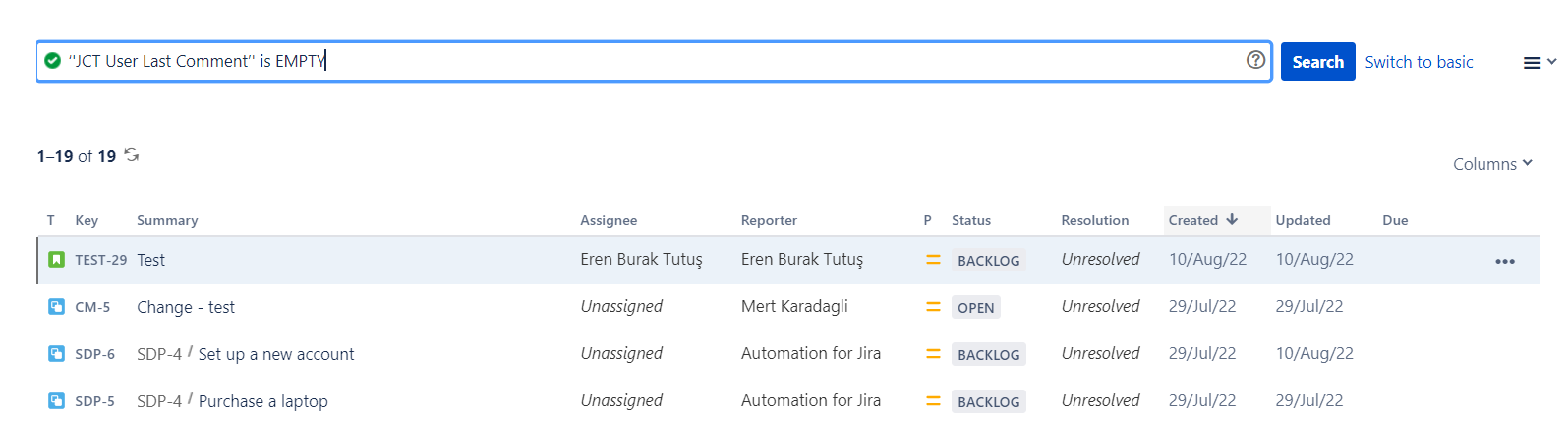The width and height of the screenshot is (1568, 421).
Task: Sort by the Assignee column header
Action: point(609,220)
